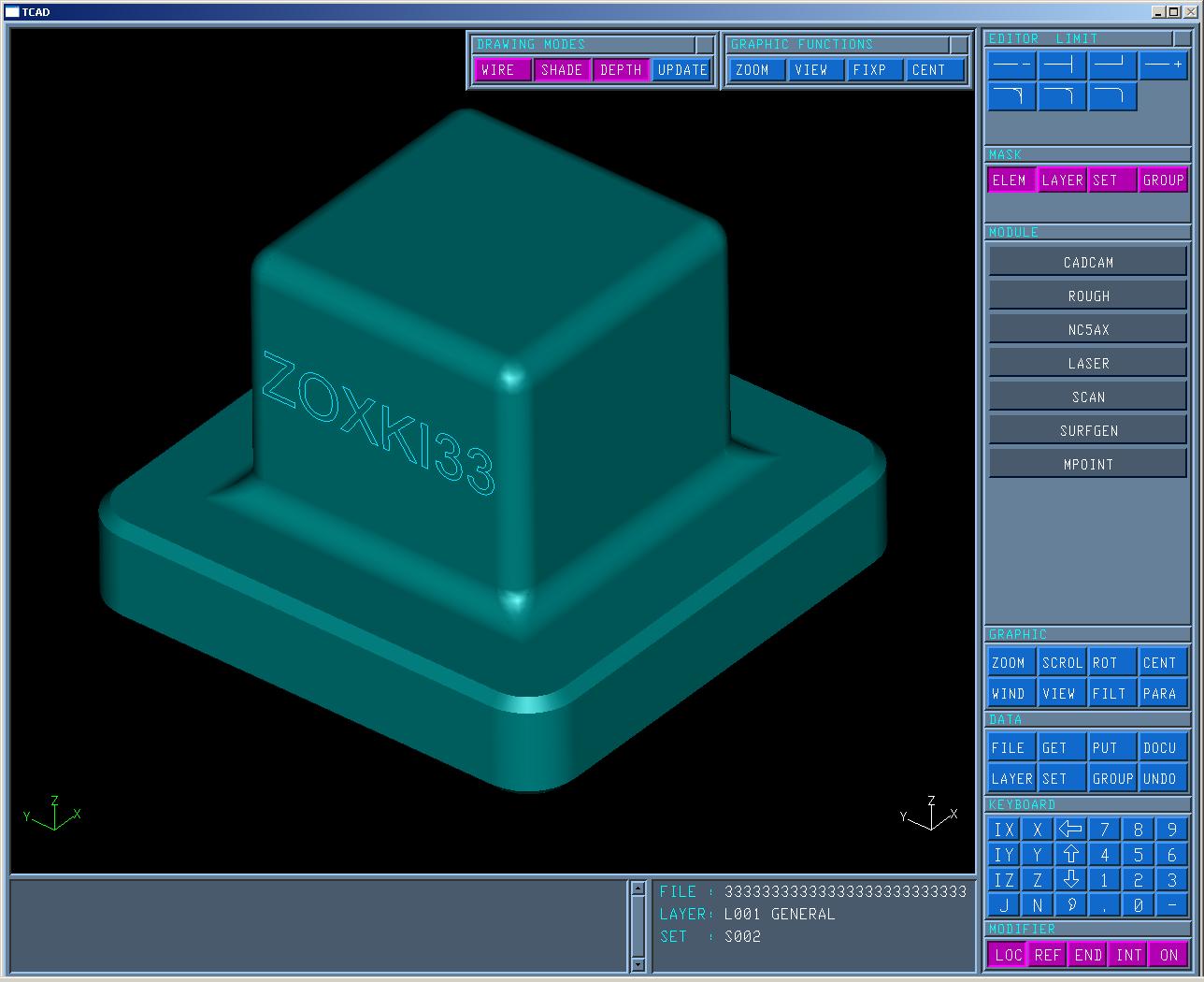1204x982 pixels.
Task: Click the X key in Keyboard panel
Action: tap(1037, 830)
